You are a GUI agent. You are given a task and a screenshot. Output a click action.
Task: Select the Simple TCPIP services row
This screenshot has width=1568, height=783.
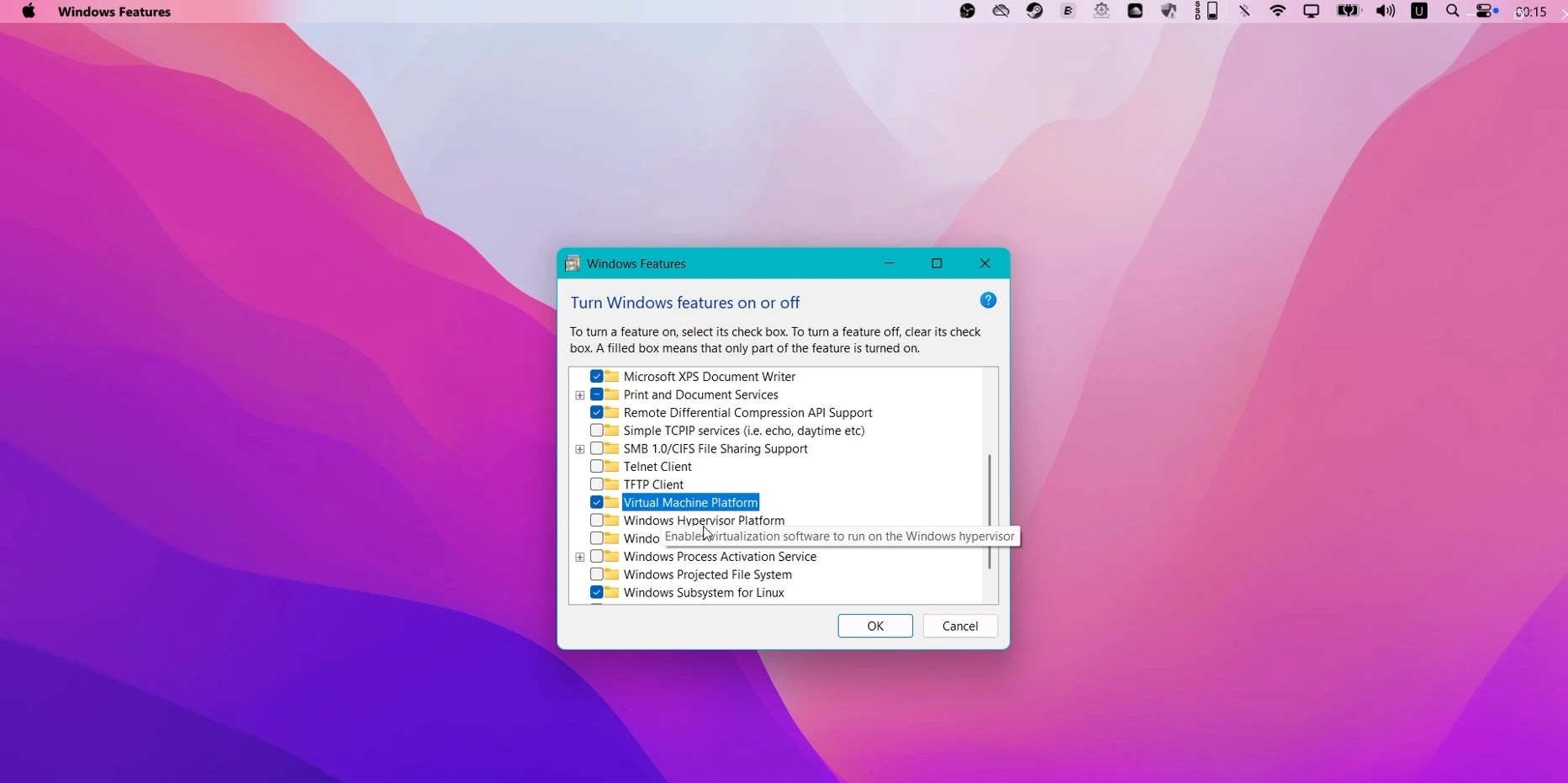tap(744, 431)
